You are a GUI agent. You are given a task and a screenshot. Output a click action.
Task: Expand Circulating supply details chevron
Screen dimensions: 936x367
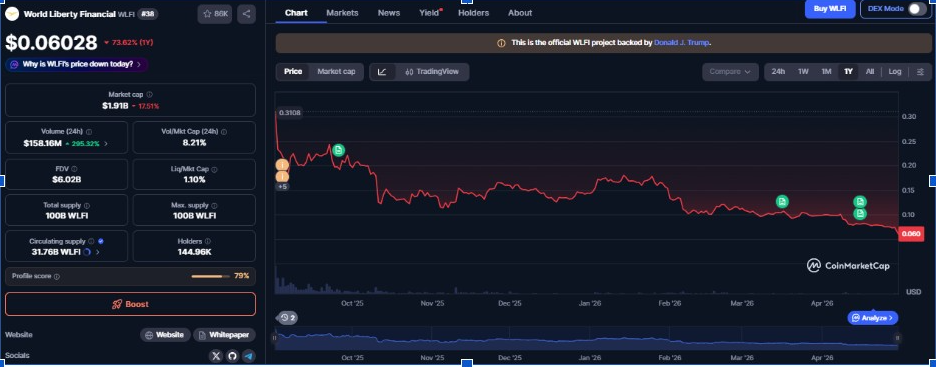[x=98, y=252]
